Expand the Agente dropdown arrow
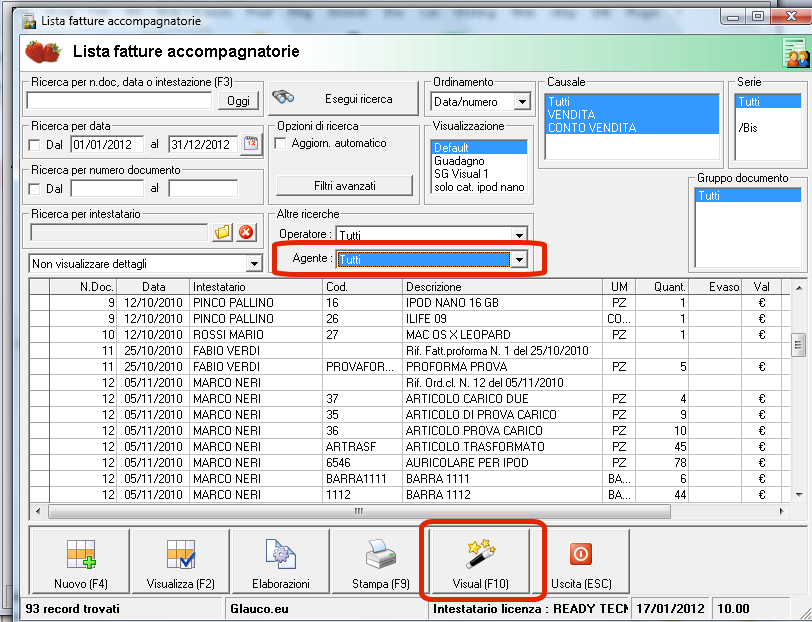 [x=519, y=259]
